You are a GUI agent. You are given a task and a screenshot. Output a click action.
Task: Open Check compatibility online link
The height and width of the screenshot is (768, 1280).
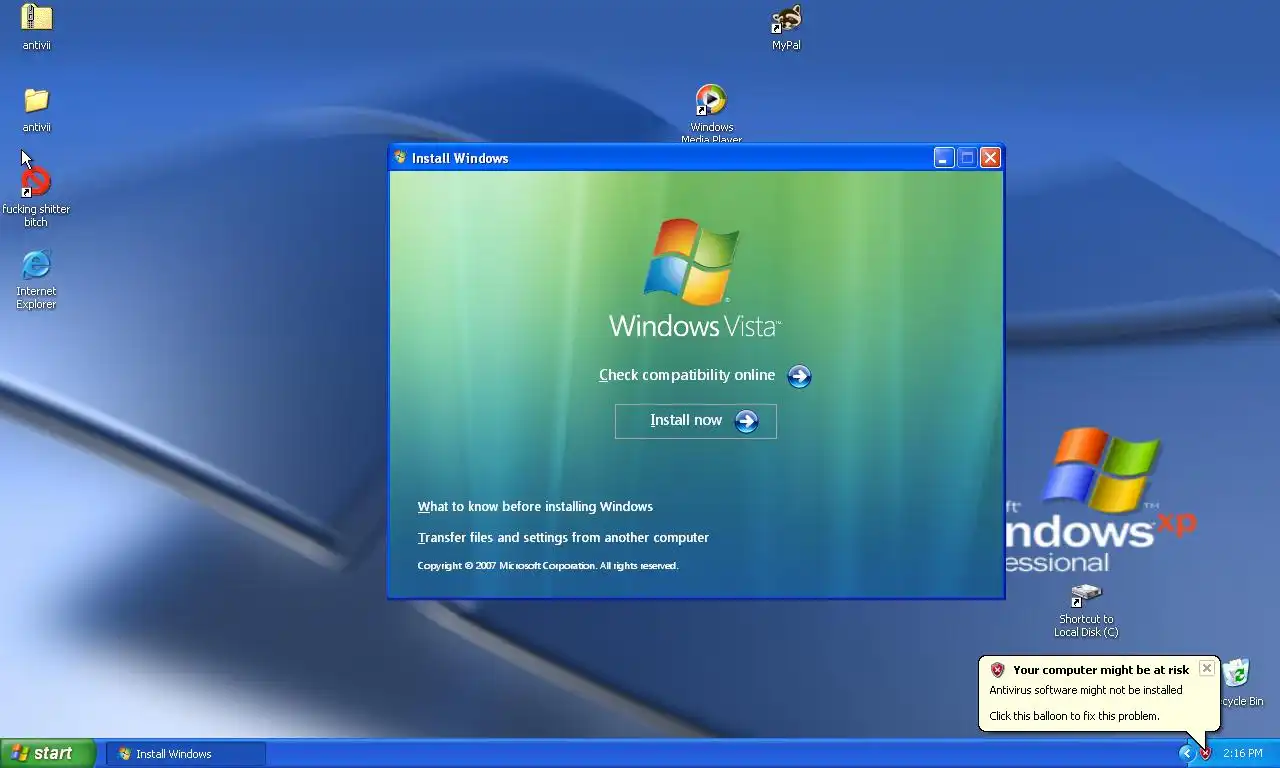[687, 375]
